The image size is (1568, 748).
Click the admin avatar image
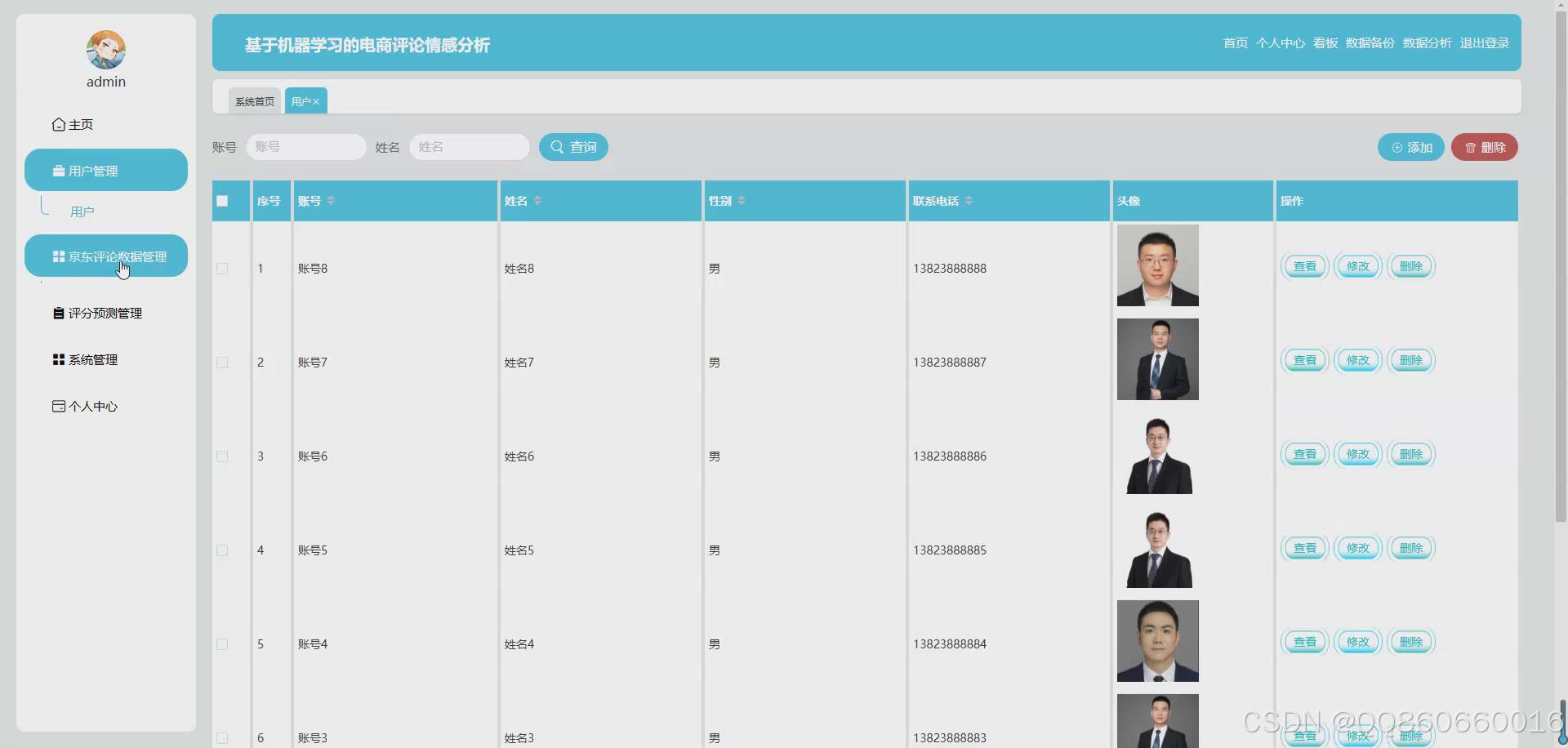coord(106,50)
